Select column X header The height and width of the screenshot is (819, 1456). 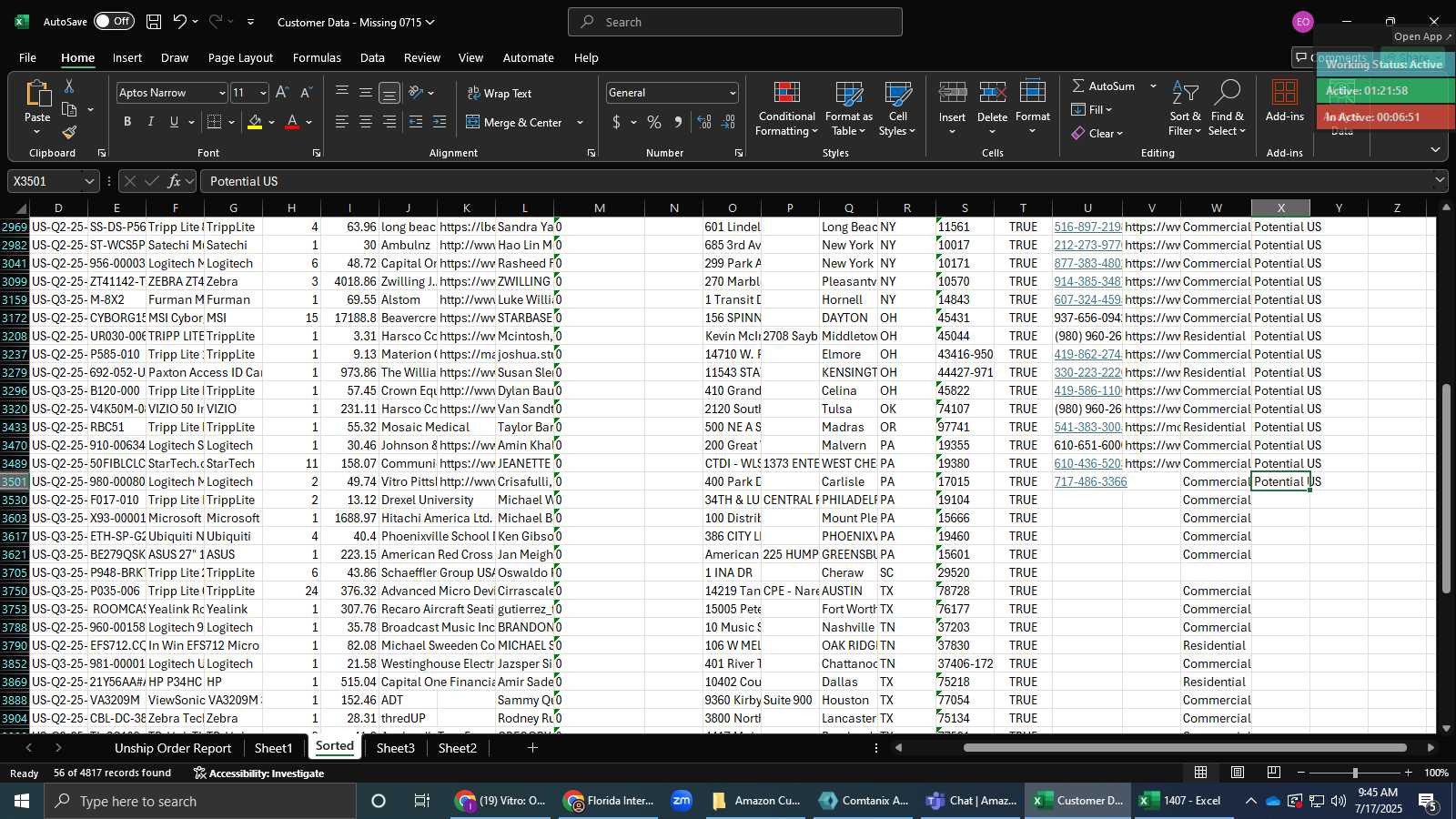pyautogui.click(x=1280, y=207)
